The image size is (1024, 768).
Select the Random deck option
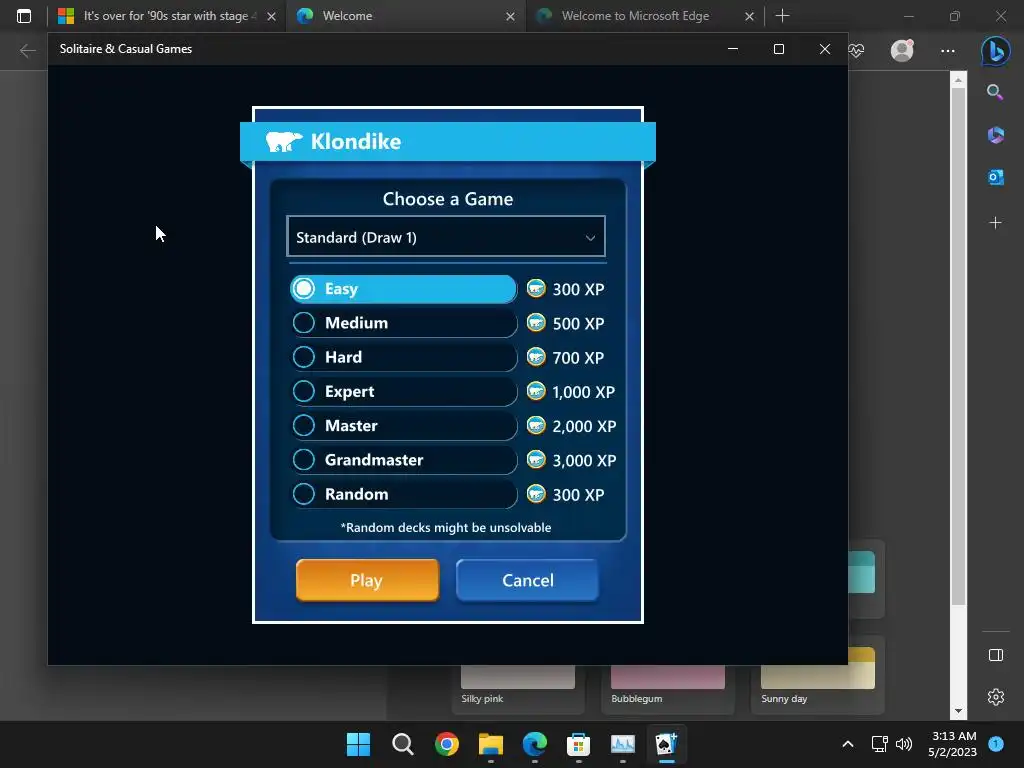403,494
